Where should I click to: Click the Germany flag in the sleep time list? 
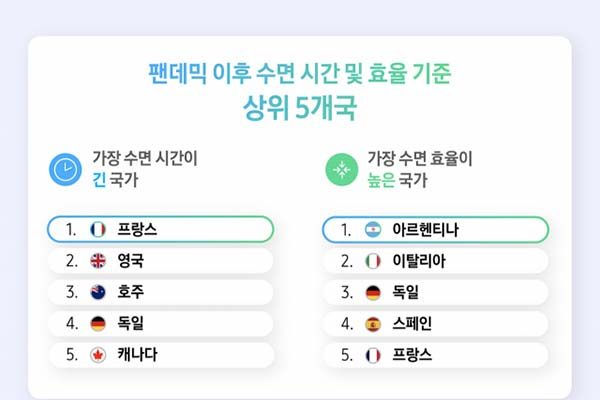[x=98, y=323]
